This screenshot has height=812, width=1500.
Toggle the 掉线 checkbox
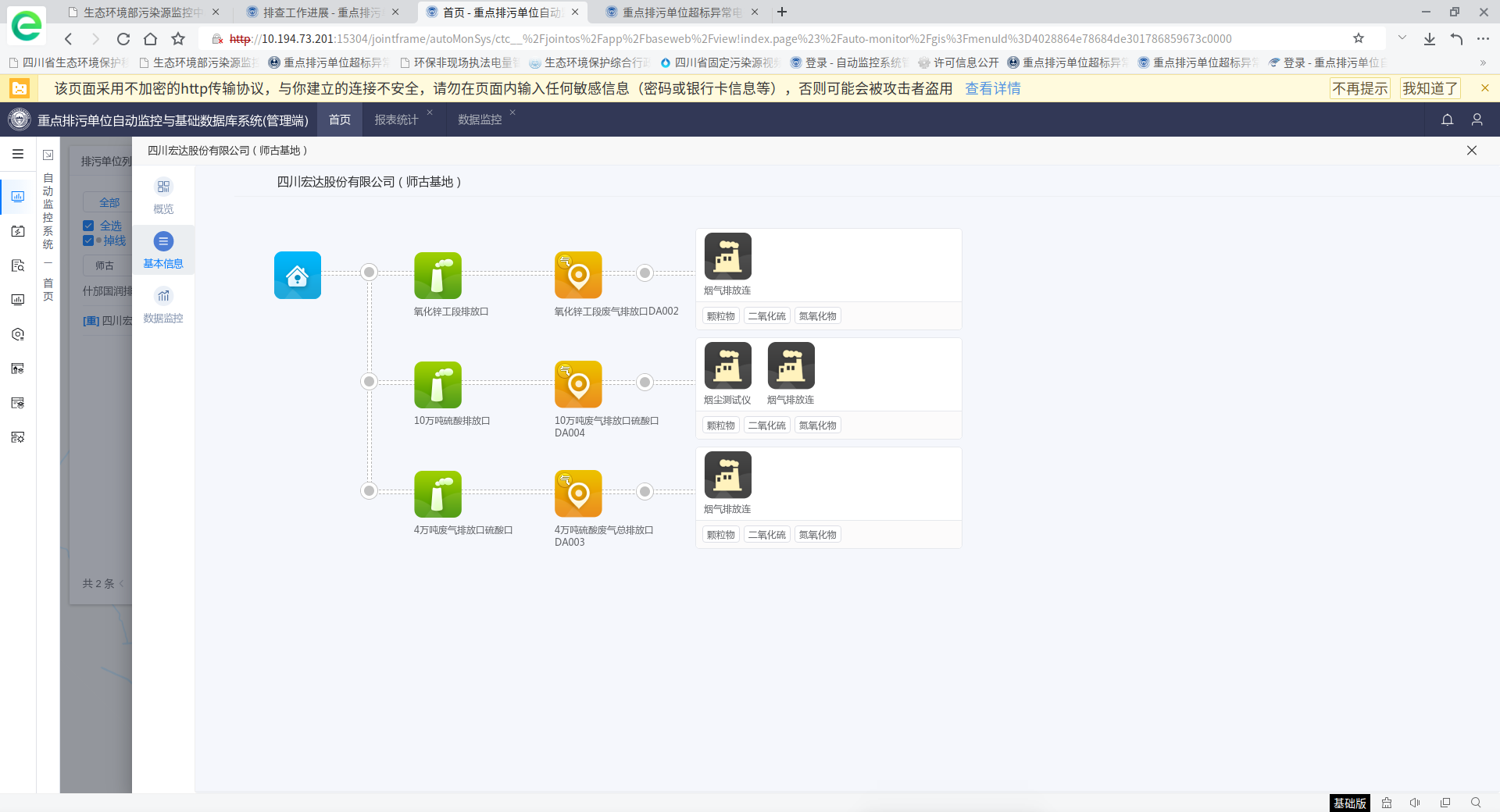click(88, 240)
